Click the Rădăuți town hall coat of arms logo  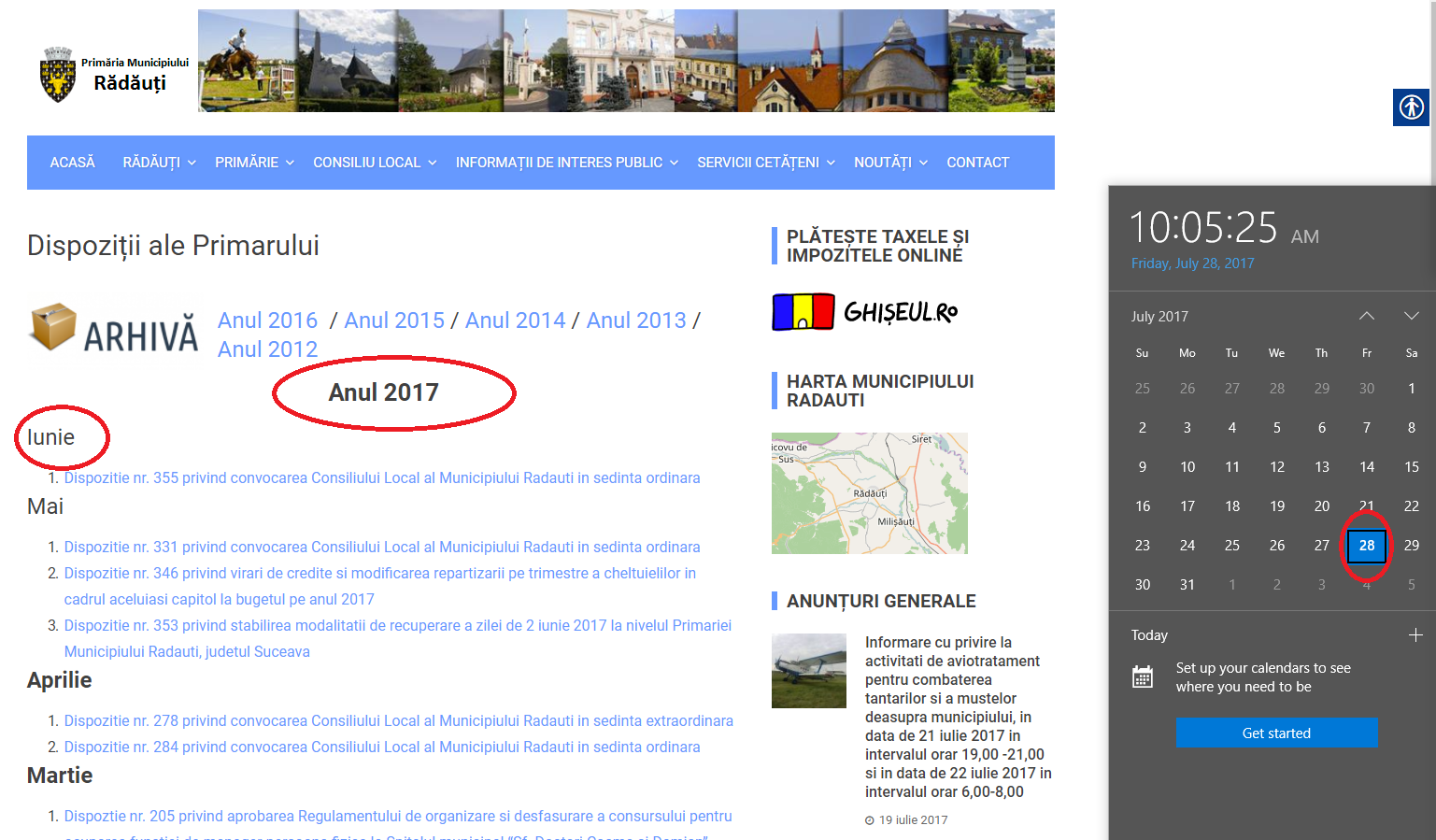(x=58, y=75)
